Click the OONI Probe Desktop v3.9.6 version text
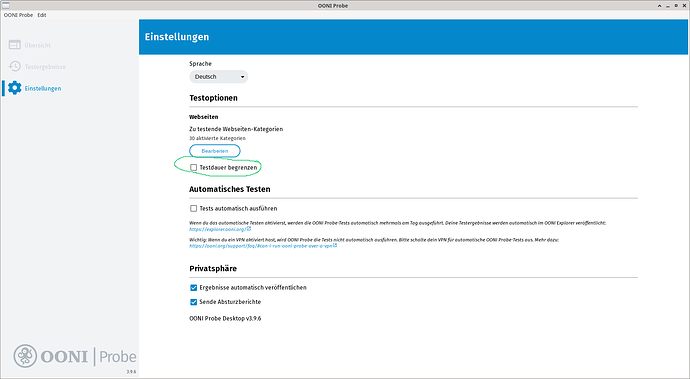The height and width of the screenshot is (379, 690). pos(225,318)
